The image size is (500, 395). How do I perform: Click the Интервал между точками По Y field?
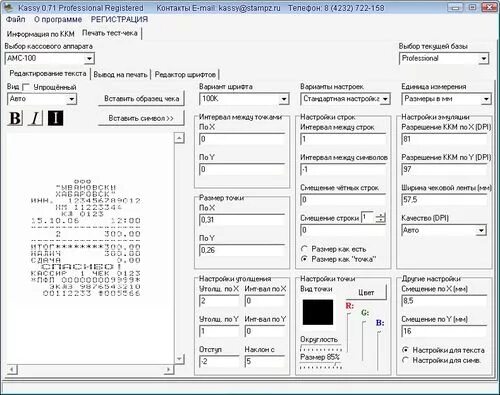(242, 169)
